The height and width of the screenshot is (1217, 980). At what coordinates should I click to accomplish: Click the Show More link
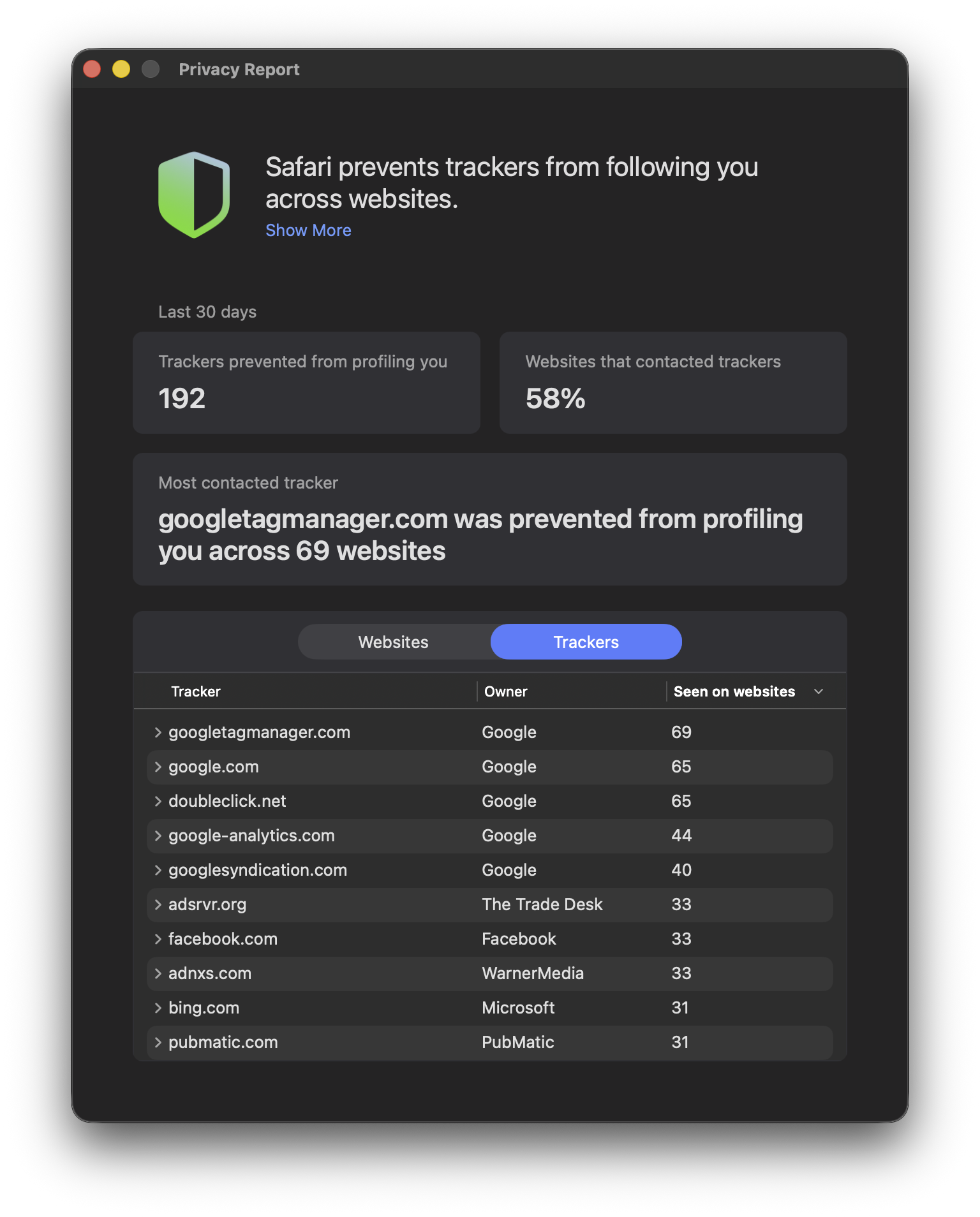coord(308,230)
